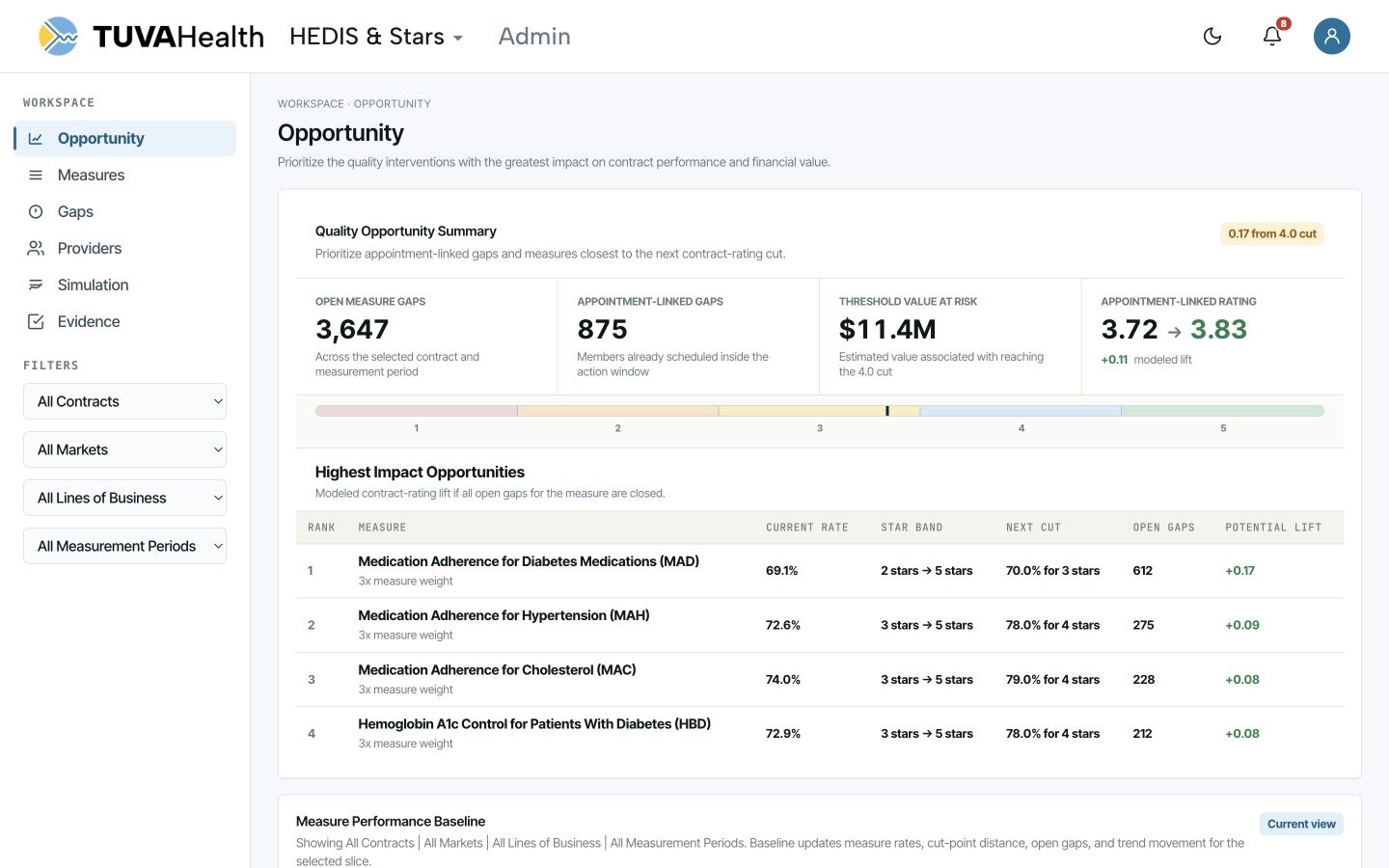
Task: Open Hemoglobin A1c Control (HBD) measure
Action: [534, 723]
